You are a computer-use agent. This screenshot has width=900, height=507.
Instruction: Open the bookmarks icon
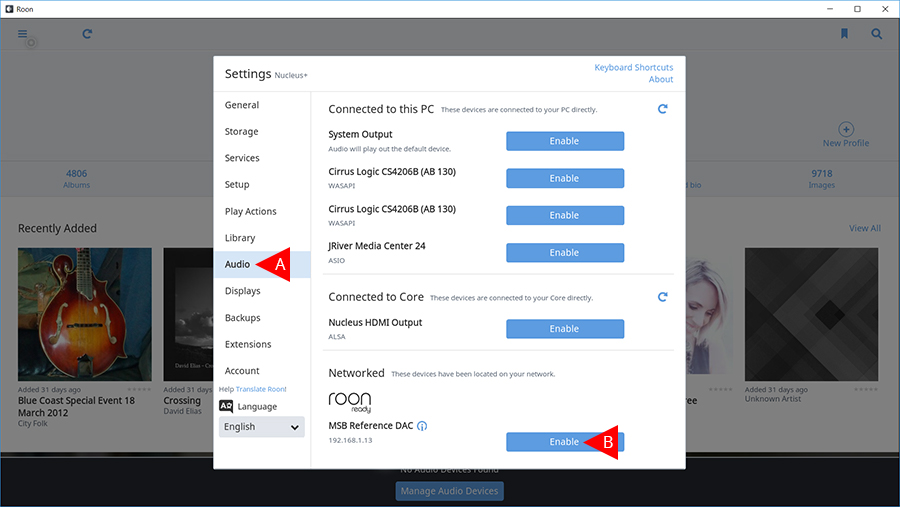(x=844, y=34)
